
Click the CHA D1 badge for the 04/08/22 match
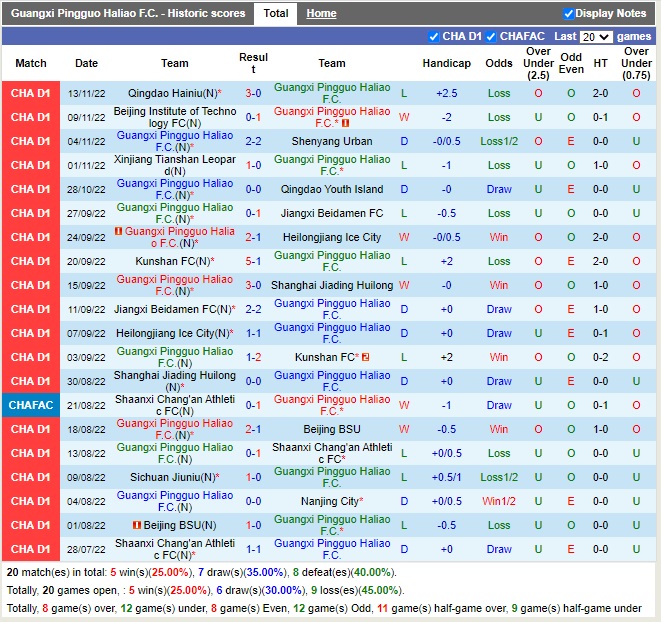[x=31, y=501]
